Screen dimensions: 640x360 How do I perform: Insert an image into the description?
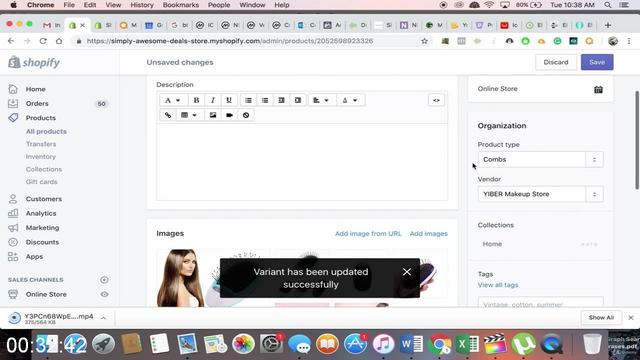click(213, 115)
